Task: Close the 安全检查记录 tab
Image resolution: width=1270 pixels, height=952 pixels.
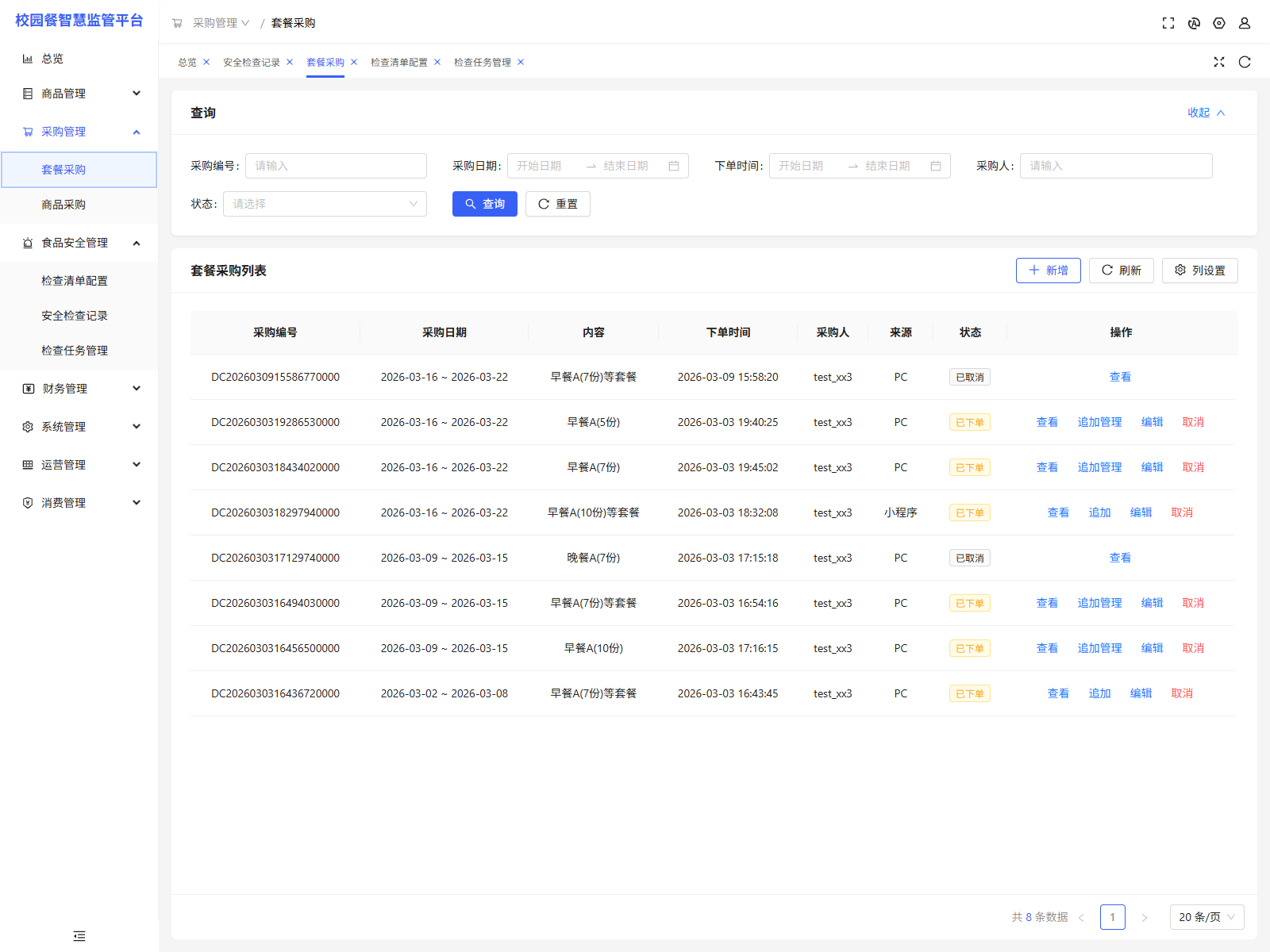Action: pyautogui.click(x=290, y=62)
